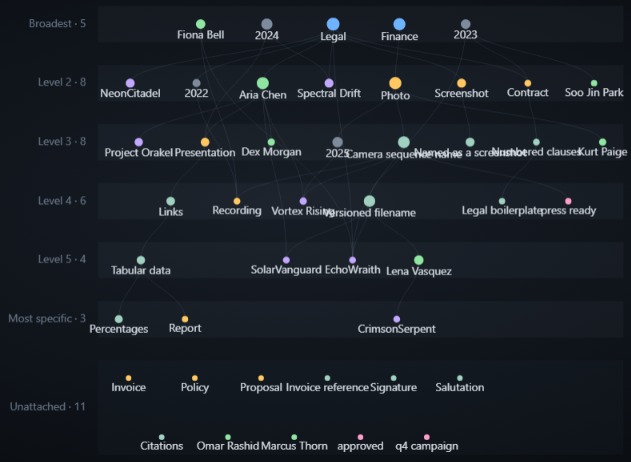Click the unattached Policy node

[195, 378]
